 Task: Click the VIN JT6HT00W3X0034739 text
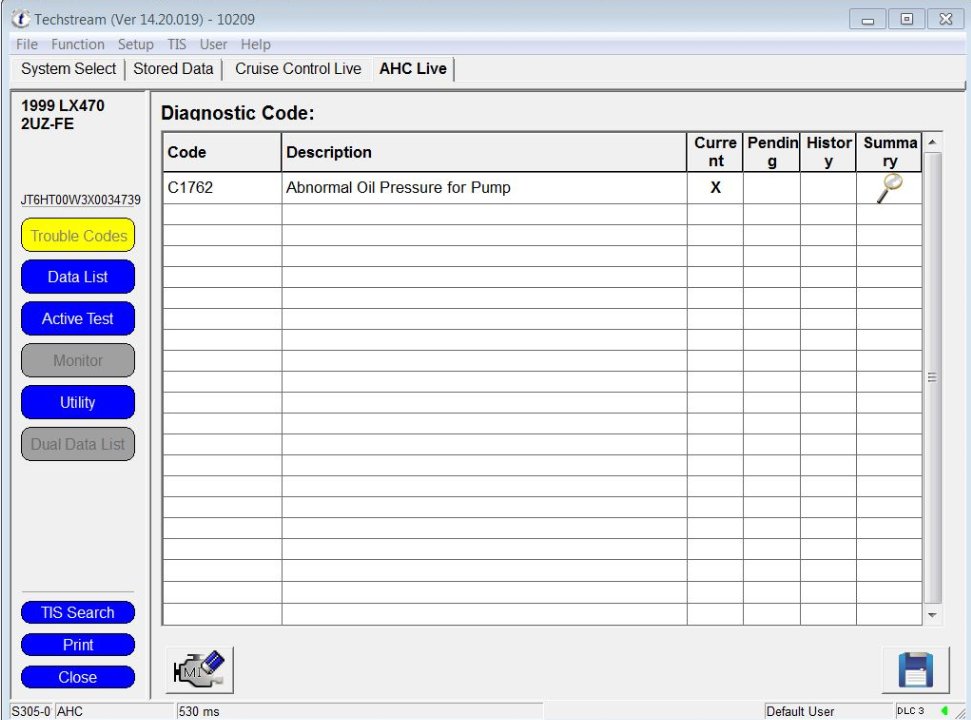pyautogui.click(x=81, y=200)
